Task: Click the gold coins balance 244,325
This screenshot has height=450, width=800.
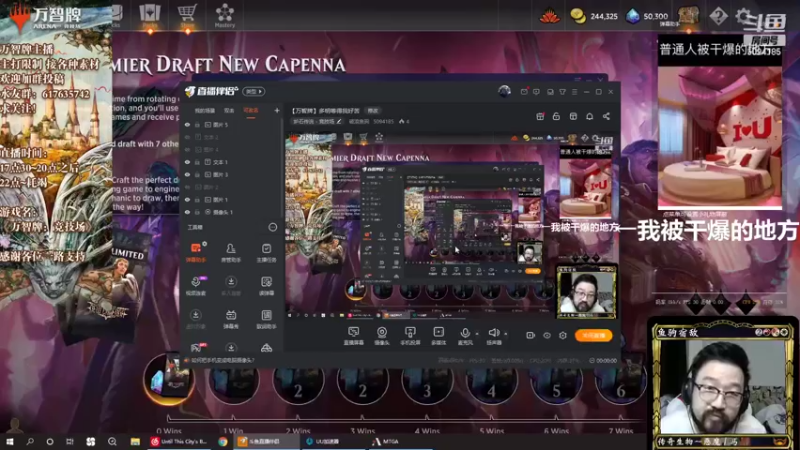Action: [x=594, y=16]
